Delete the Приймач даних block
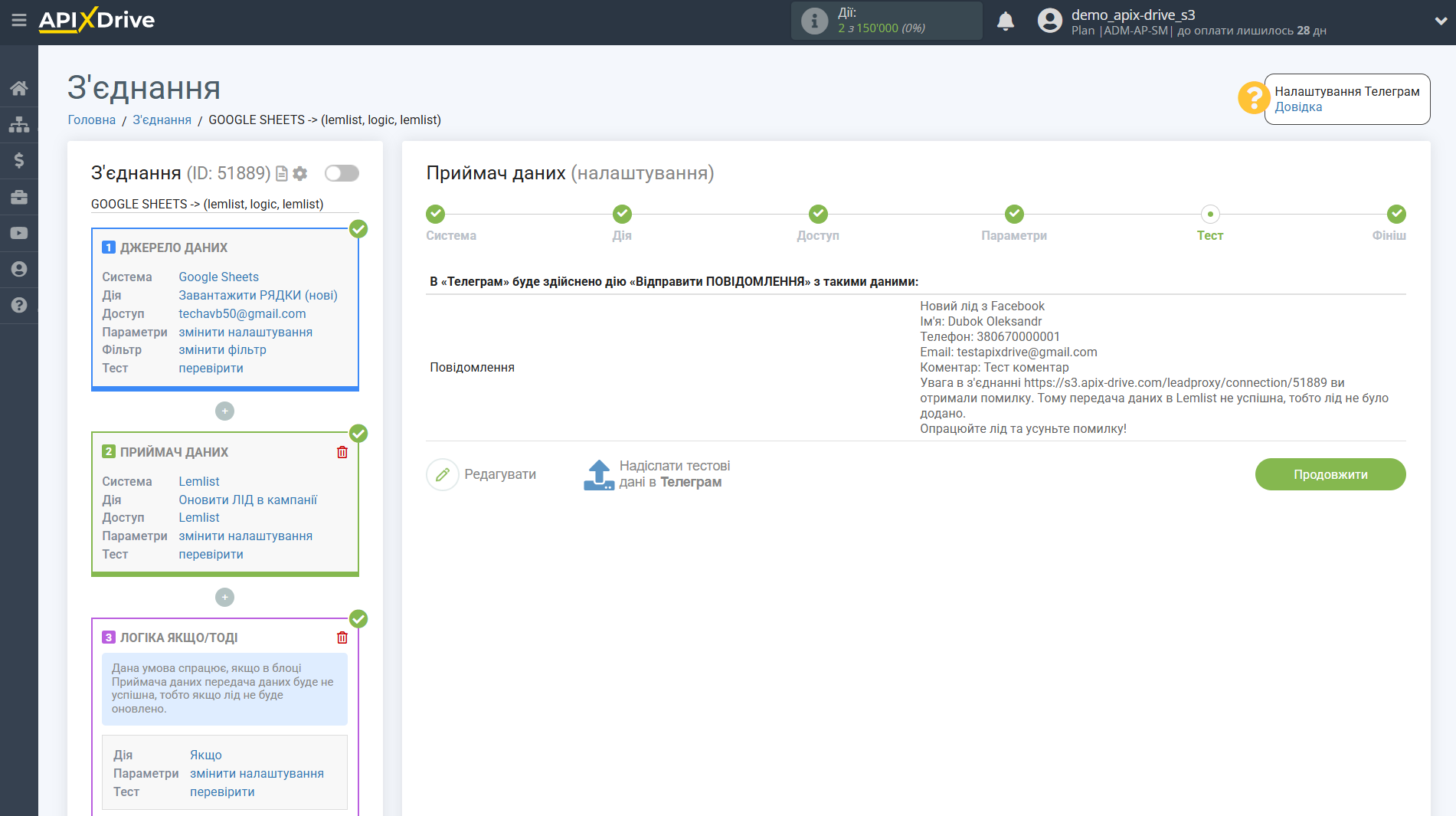This screenshot has width=1456, height=816. click(x=342, y=452)
